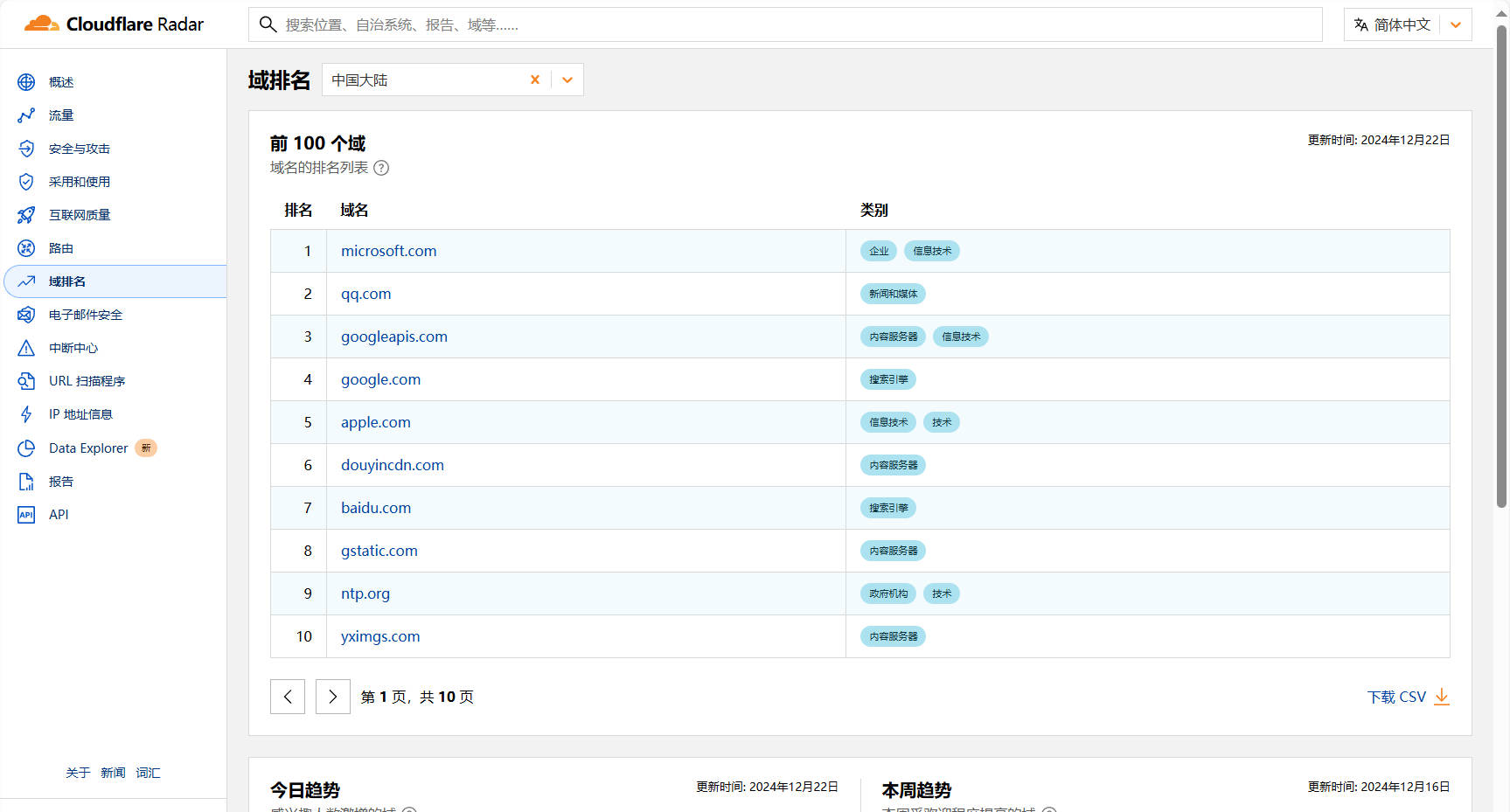Screen dimensions: 1510x812
Task: Click the 技术 tag on apple.com row
Action: (942, 422)
